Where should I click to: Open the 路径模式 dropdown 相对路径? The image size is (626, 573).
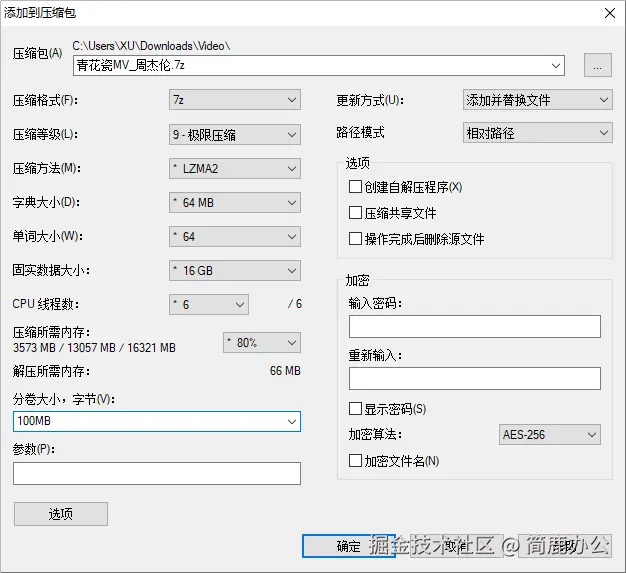pos(537,133)
